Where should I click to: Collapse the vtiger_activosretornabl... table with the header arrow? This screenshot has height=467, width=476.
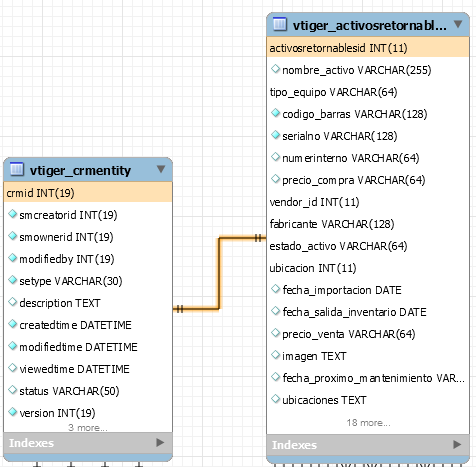(x=458, y=24)
